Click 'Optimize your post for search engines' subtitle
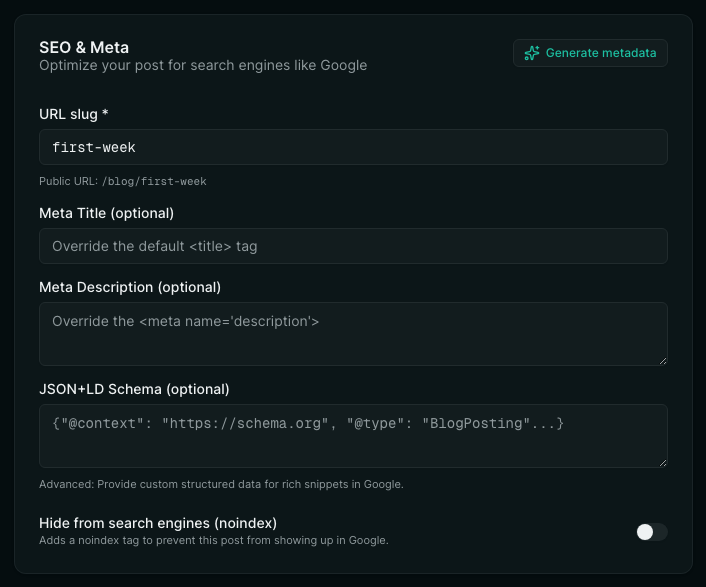 point(203,66)
